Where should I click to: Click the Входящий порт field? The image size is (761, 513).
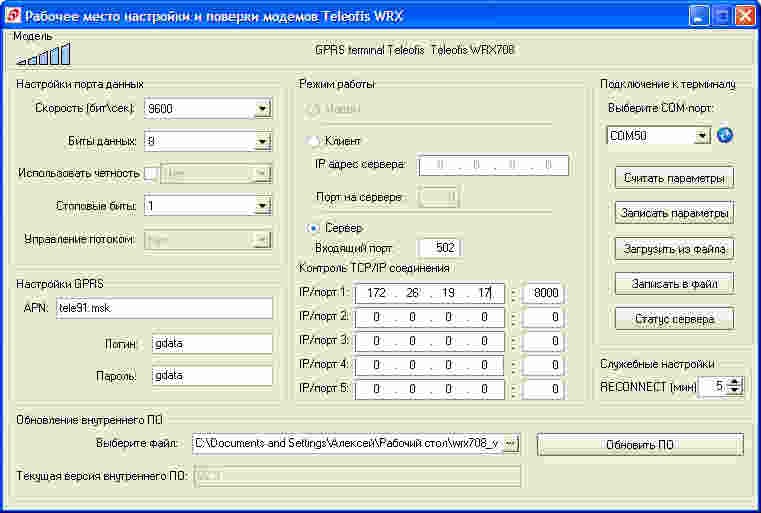[x=439, y=248]
